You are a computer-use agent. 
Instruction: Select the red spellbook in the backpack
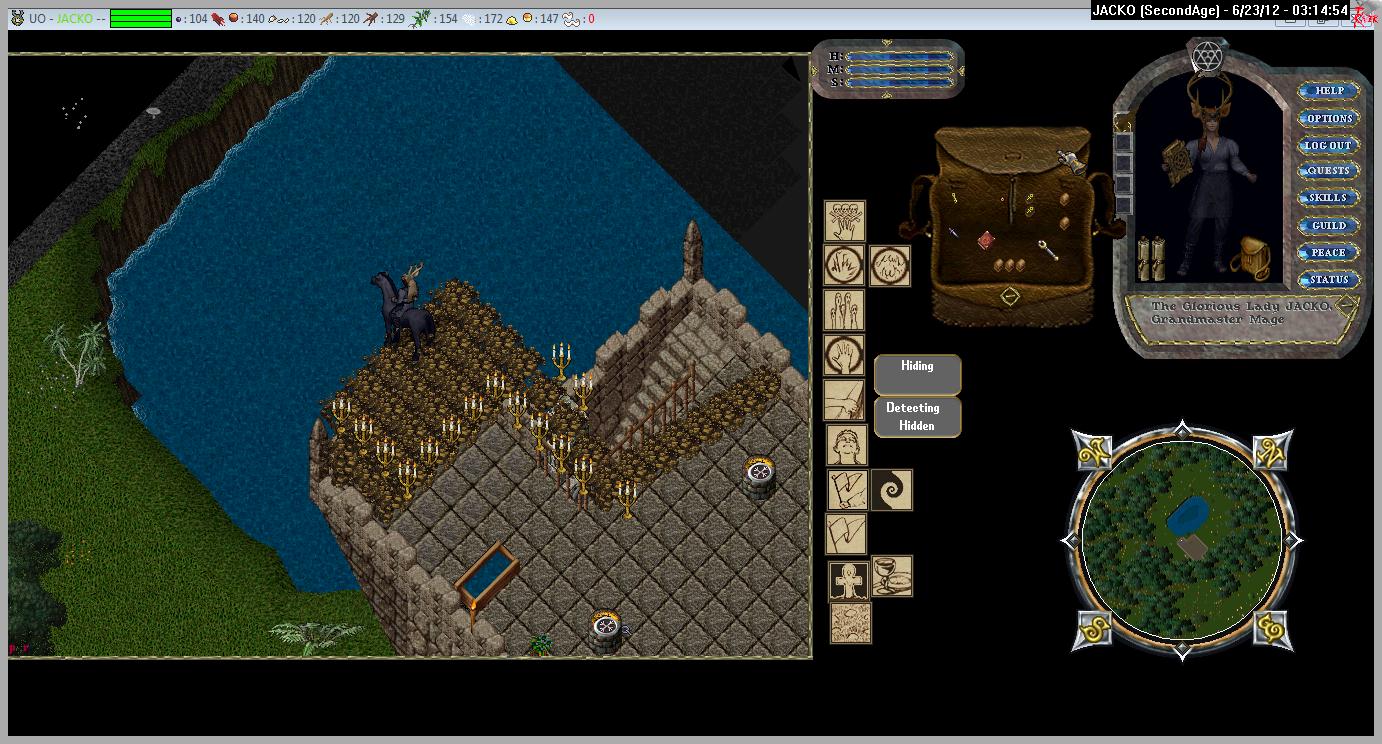[986, 240]
